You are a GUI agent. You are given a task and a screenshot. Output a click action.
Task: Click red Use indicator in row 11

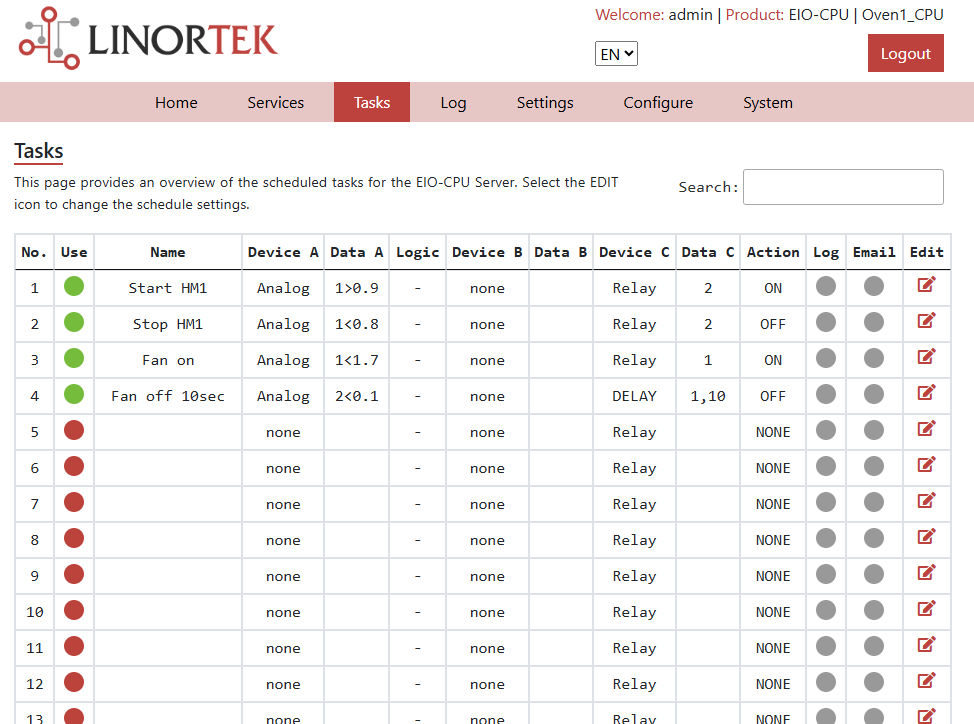(74, 646)
